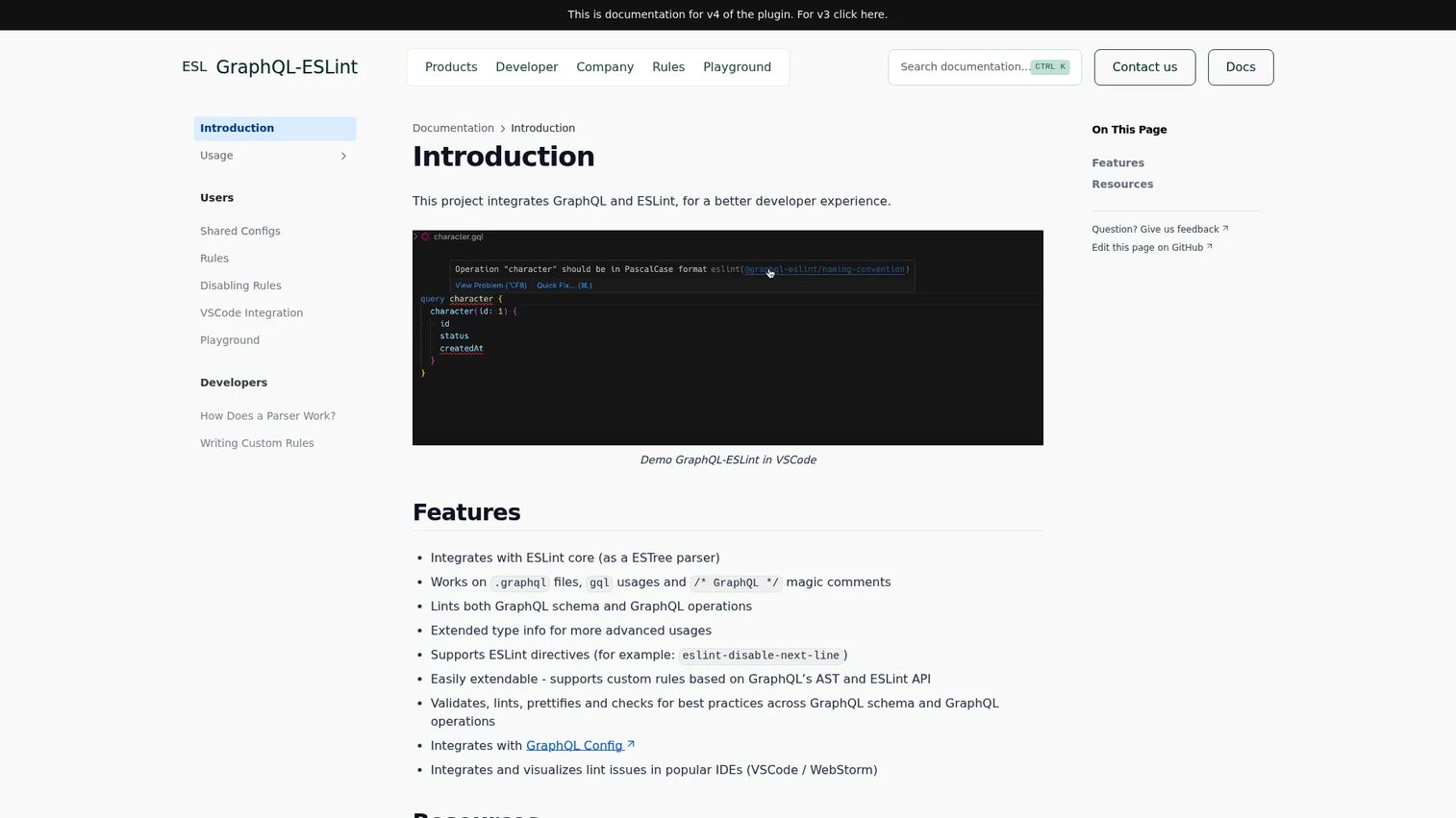The image size is (1456, 818).
Task: Select Introduction in the sidebar
Action: (275, 129)
